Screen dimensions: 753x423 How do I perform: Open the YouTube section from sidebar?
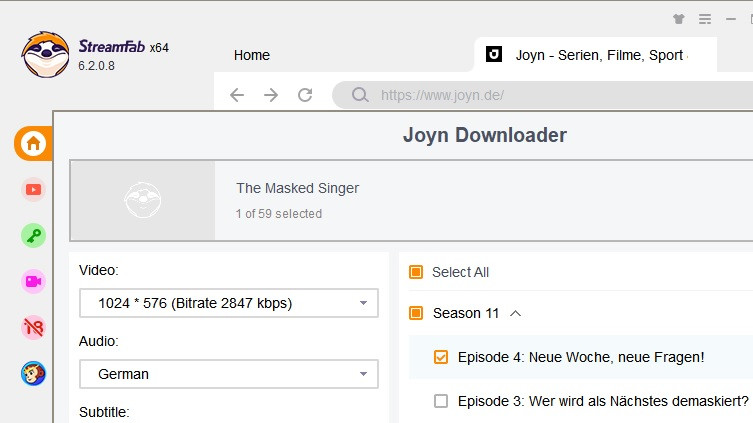(33, 189)
